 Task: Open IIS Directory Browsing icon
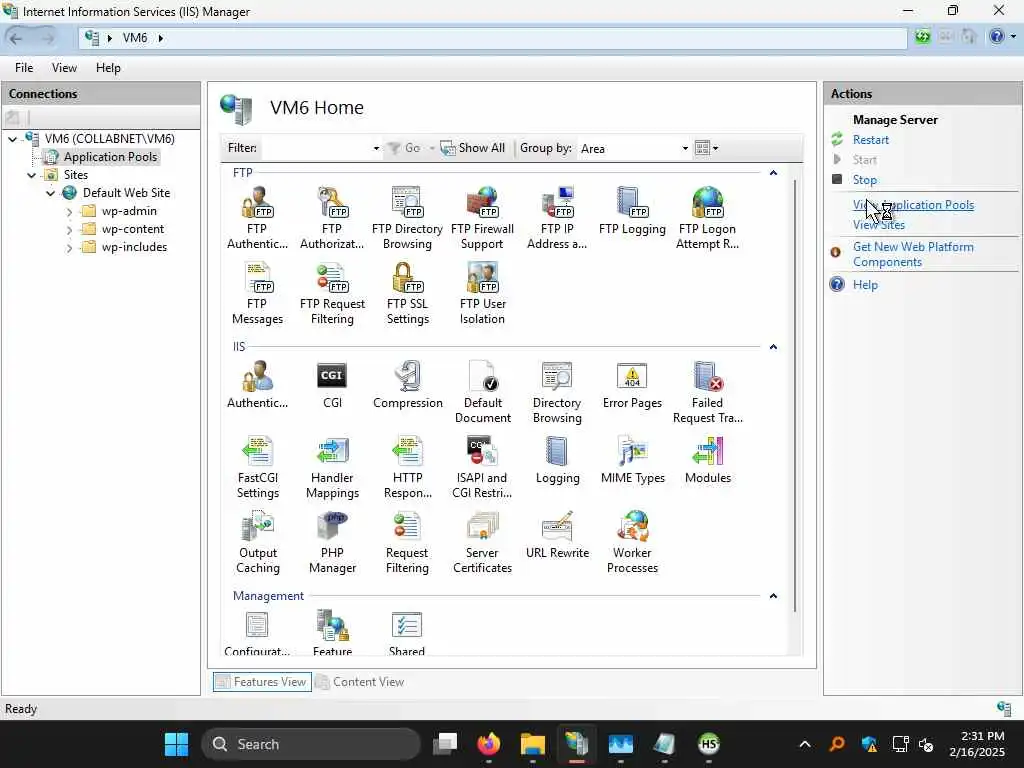(557, 392)
